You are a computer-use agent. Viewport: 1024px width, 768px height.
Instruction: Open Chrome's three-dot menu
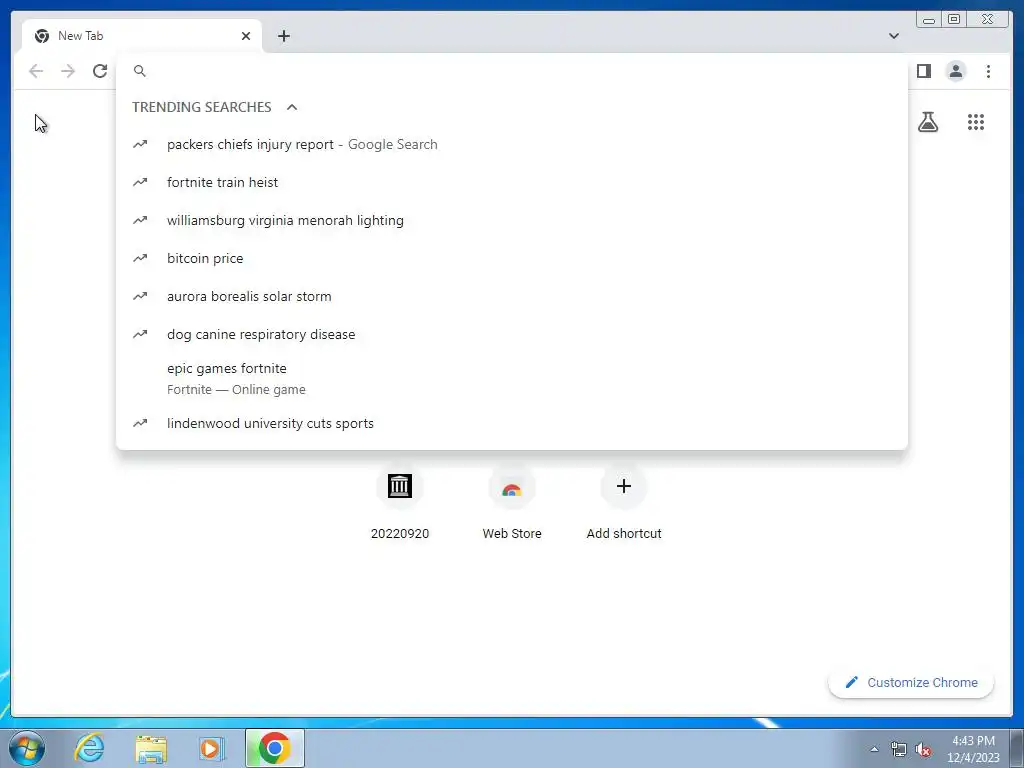tap(988, 71)
